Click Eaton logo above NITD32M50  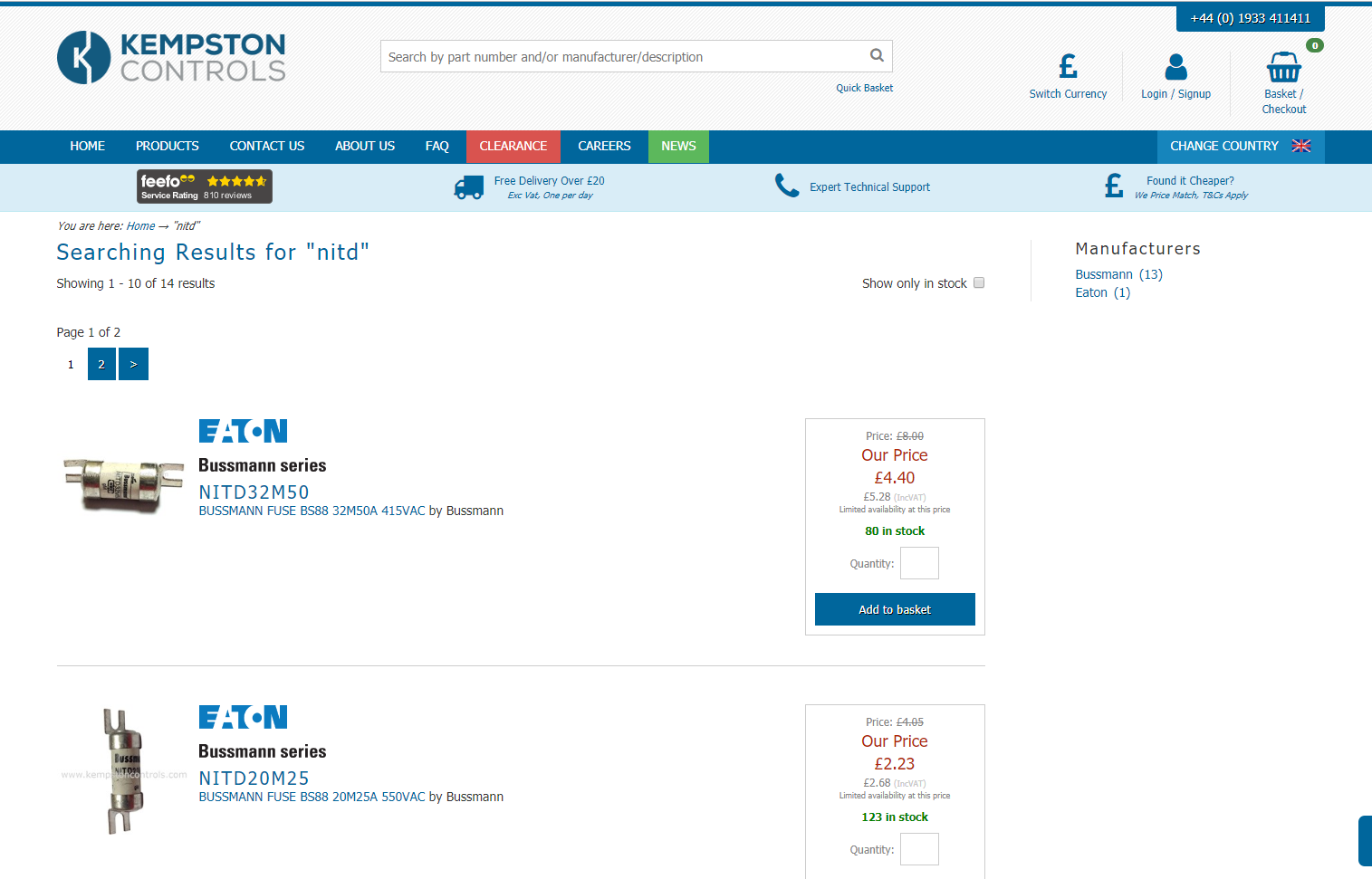pos(243,431)
